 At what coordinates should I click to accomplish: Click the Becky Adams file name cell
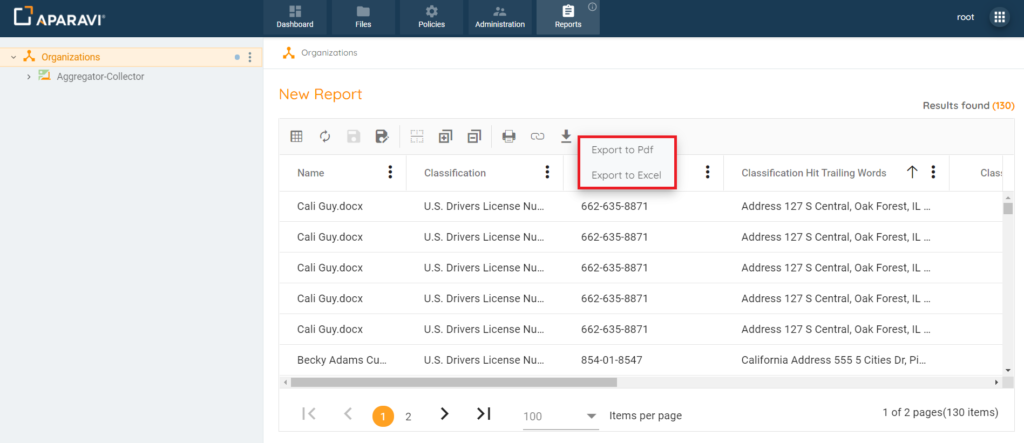pos(342,360)
